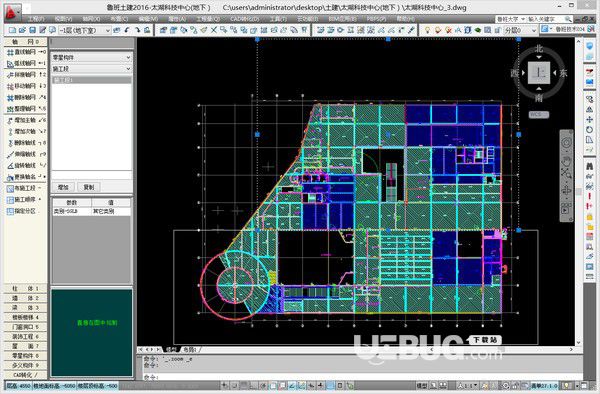The width and height of the screenshot is (600, 394).
Task: Click the delete X icon in the toolbar
Action: 214,30
